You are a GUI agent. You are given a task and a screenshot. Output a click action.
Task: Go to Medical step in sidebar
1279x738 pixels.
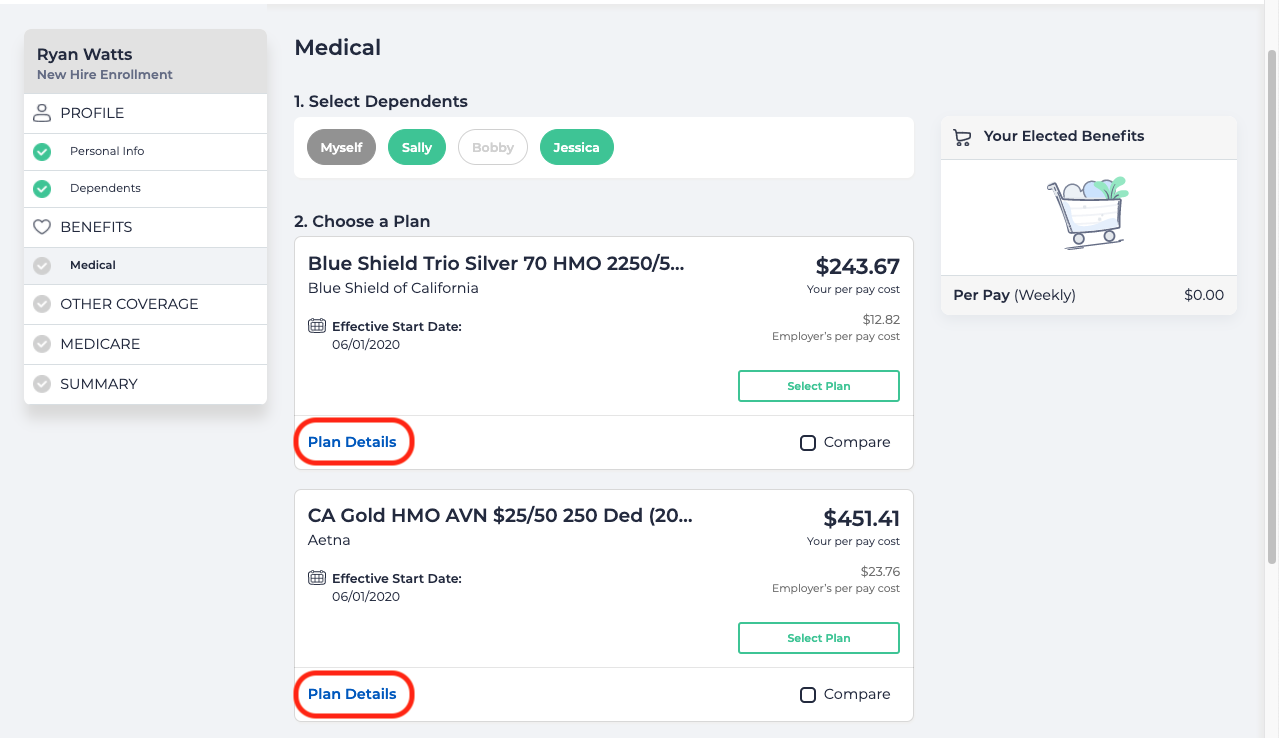pyautogui.click(x=93, y=266)
